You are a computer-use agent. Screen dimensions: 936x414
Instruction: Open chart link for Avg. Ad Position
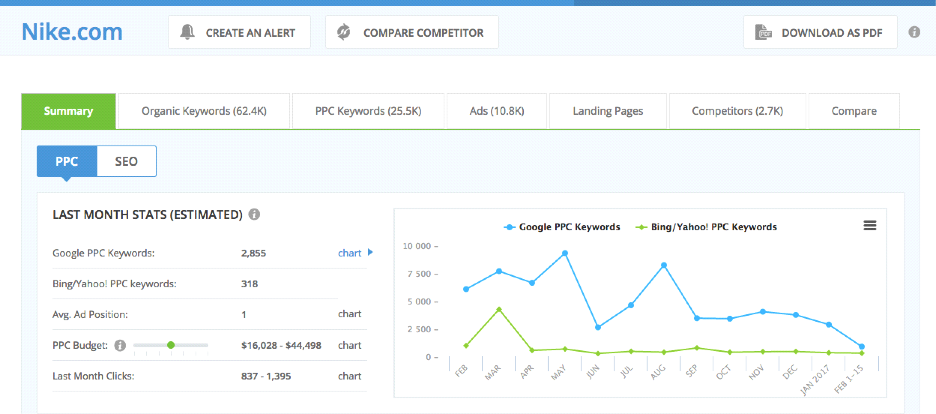click(350, 314)
